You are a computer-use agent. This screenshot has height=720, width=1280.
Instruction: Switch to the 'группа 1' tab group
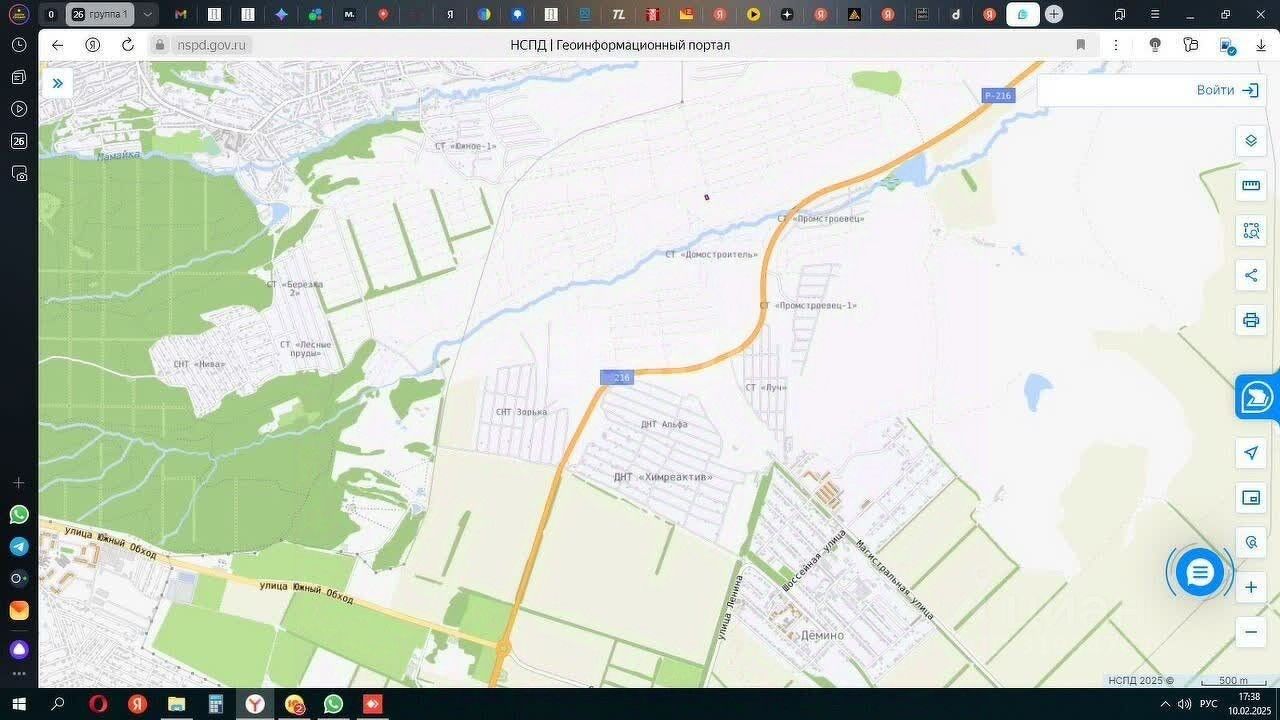pos(100,14)
